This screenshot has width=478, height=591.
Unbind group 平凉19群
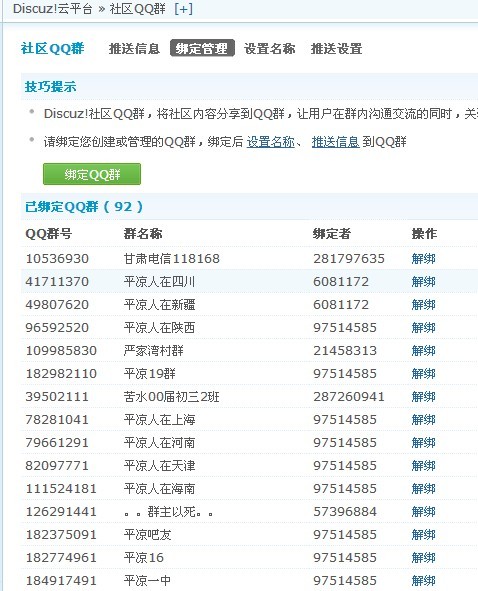[x=423, y=374]
